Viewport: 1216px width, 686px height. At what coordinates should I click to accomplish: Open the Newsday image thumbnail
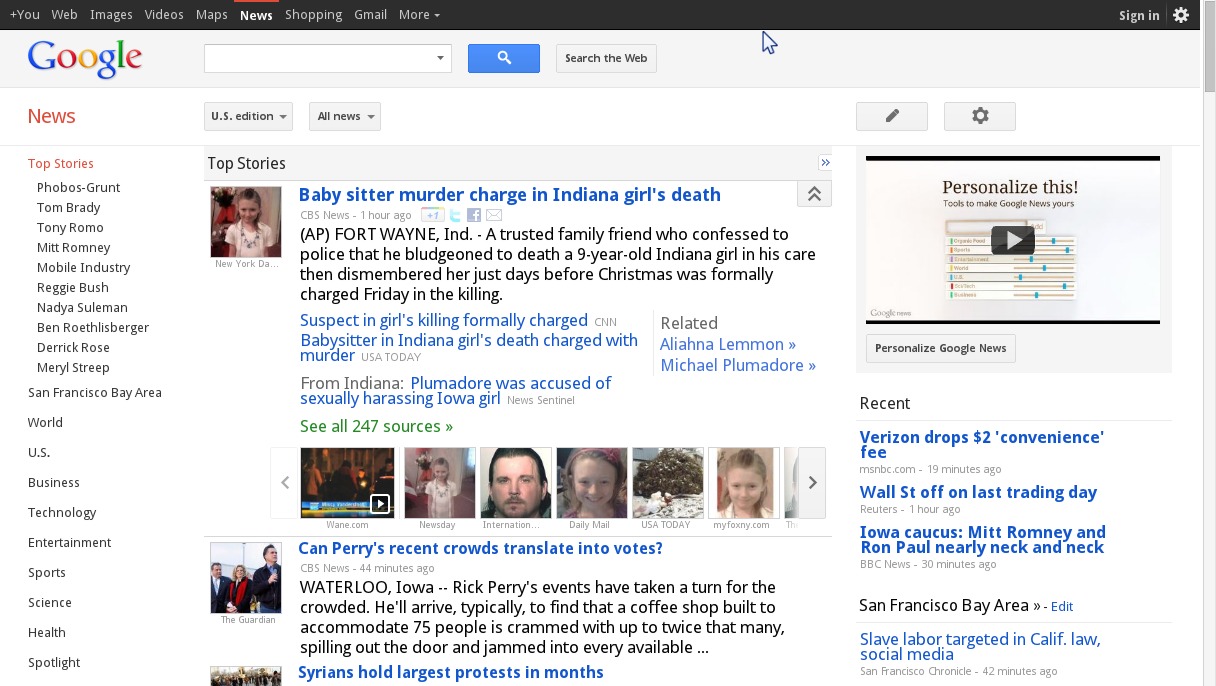tap(440, 483)
